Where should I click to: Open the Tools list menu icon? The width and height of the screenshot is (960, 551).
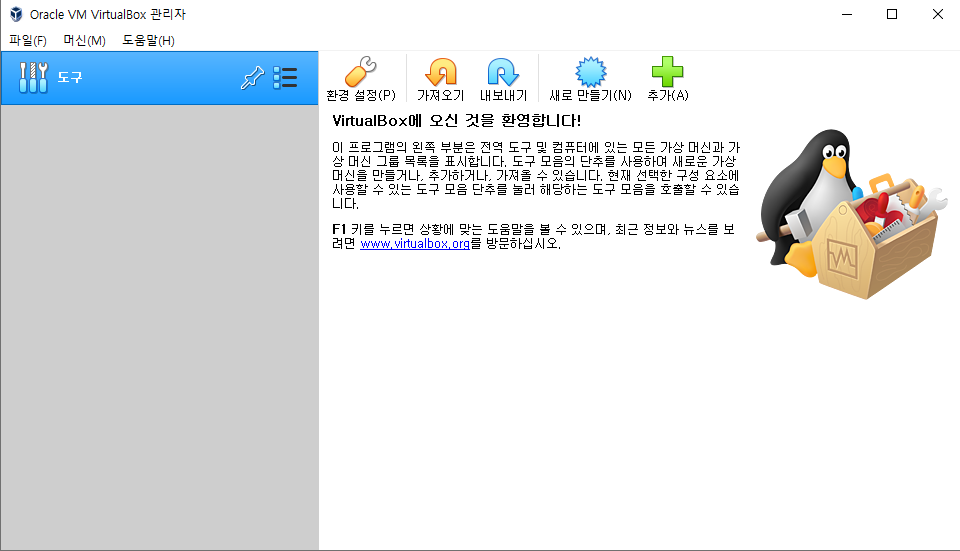pos(285,78)
